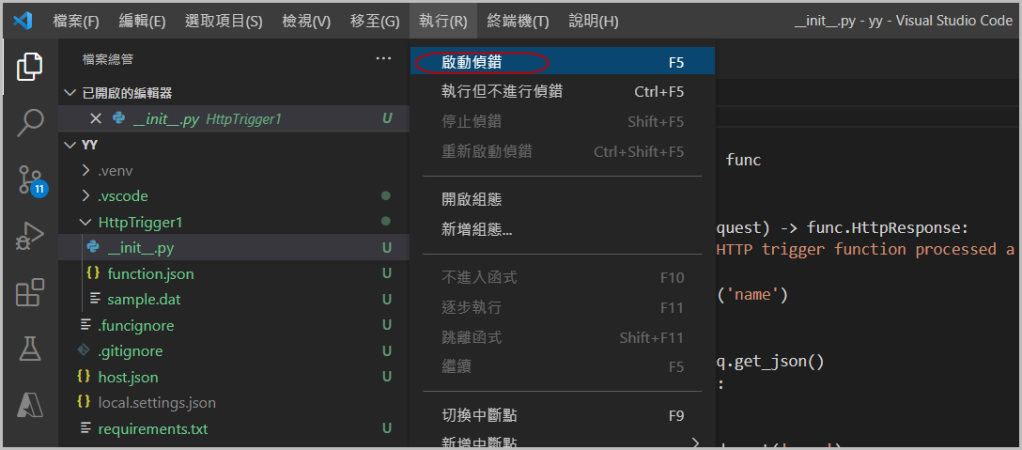This screenshot has height=450, width=1022.
Task: Open the Testing flask icon
Action: coord(30,348)
